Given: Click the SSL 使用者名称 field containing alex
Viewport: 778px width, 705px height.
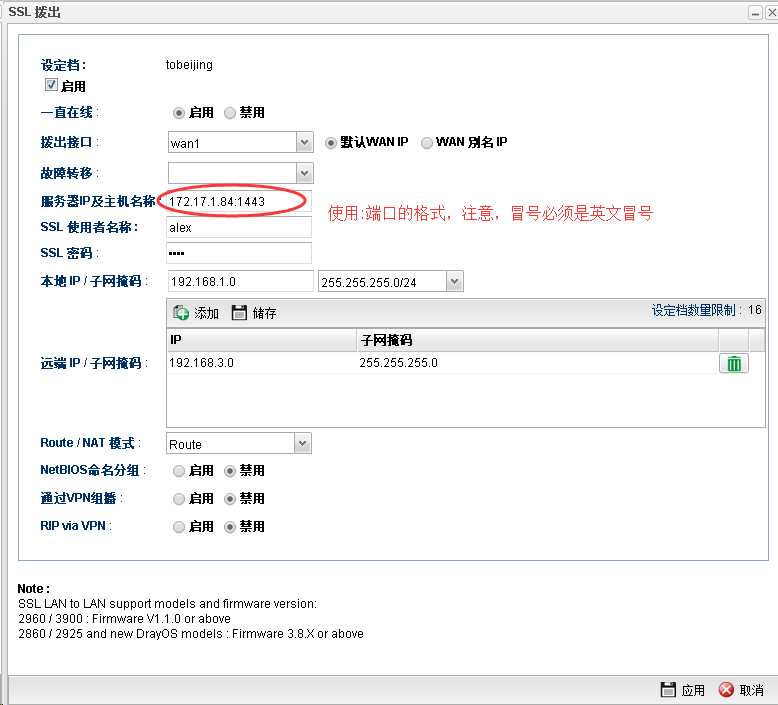Looking at the screenshot, I should 239,227.
